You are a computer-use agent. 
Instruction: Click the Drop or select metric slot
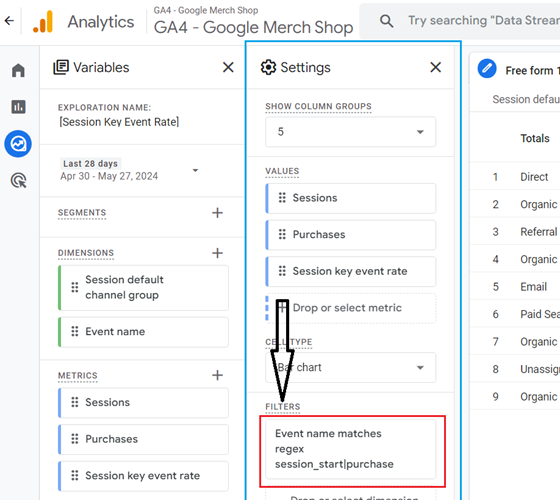pyautogui.click(x=350, y=308)
